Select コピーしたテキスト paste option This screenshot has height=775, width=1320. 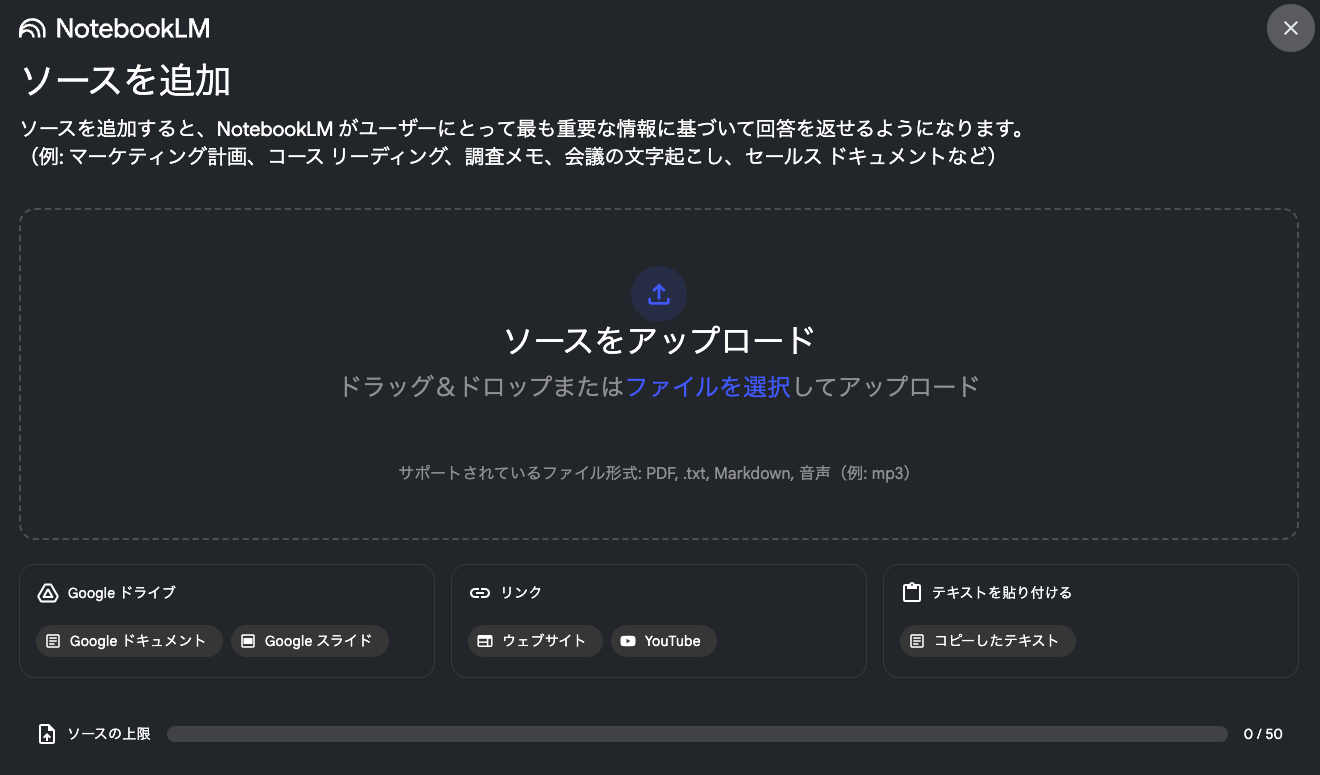tap(988, 641)
